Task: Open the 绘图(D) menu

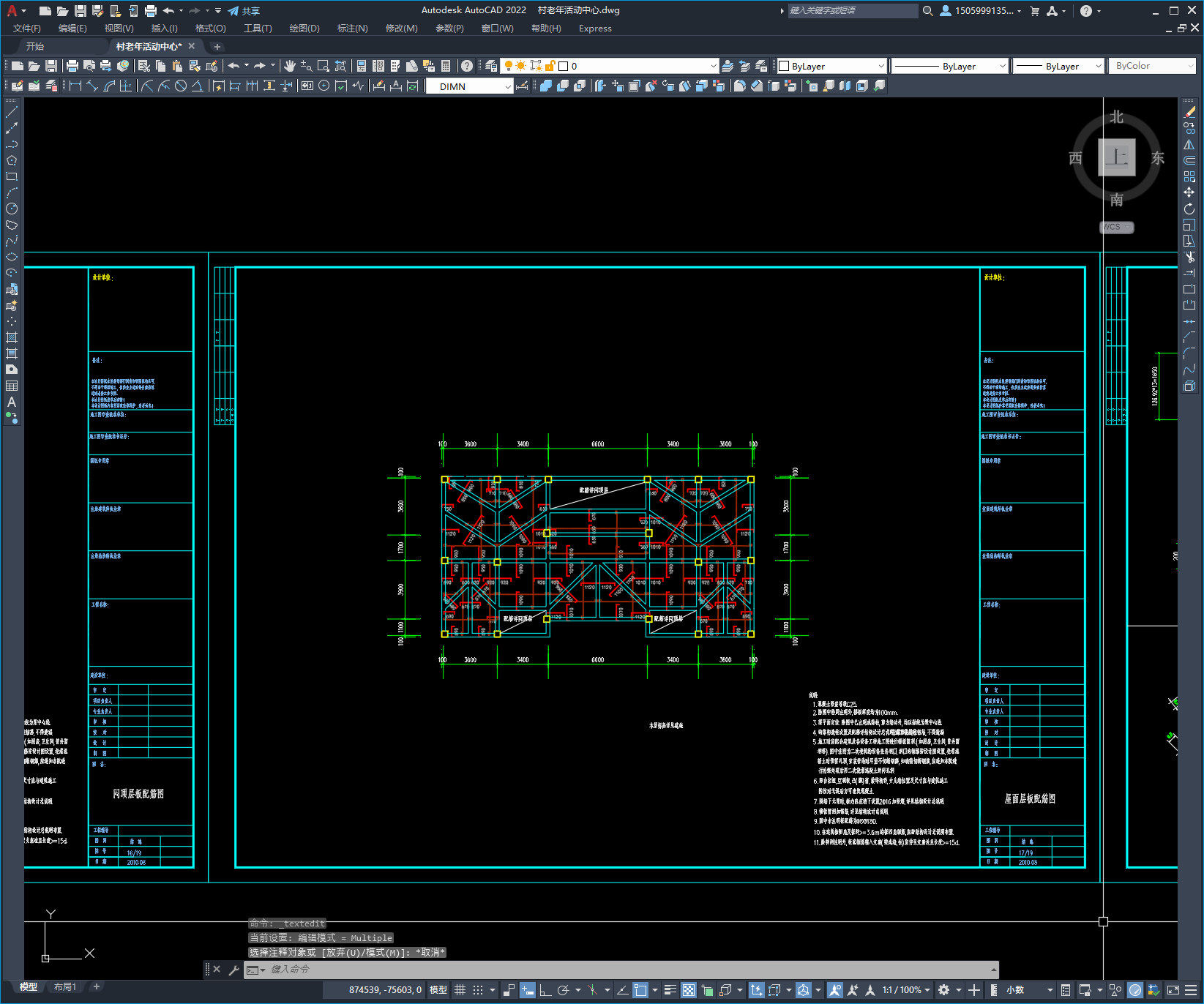Action: 304,29
